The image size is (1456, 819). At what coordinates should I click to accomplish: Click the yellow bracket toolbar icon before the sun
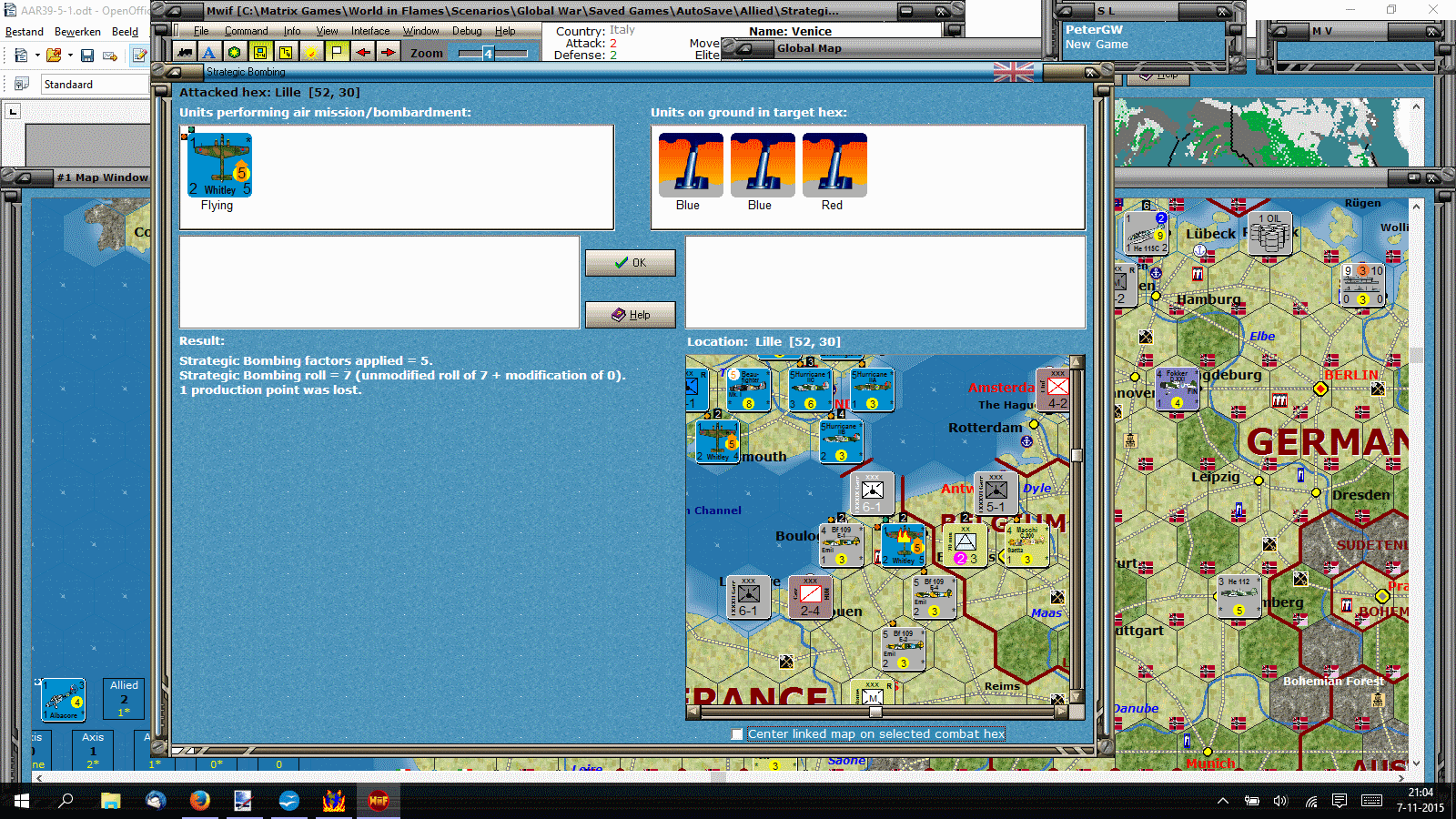[x=286, y=53]
